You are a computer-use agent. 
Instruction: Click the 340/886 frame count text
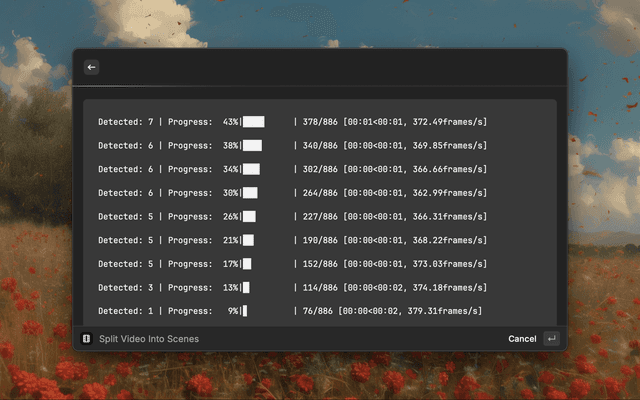click(320, 146)
